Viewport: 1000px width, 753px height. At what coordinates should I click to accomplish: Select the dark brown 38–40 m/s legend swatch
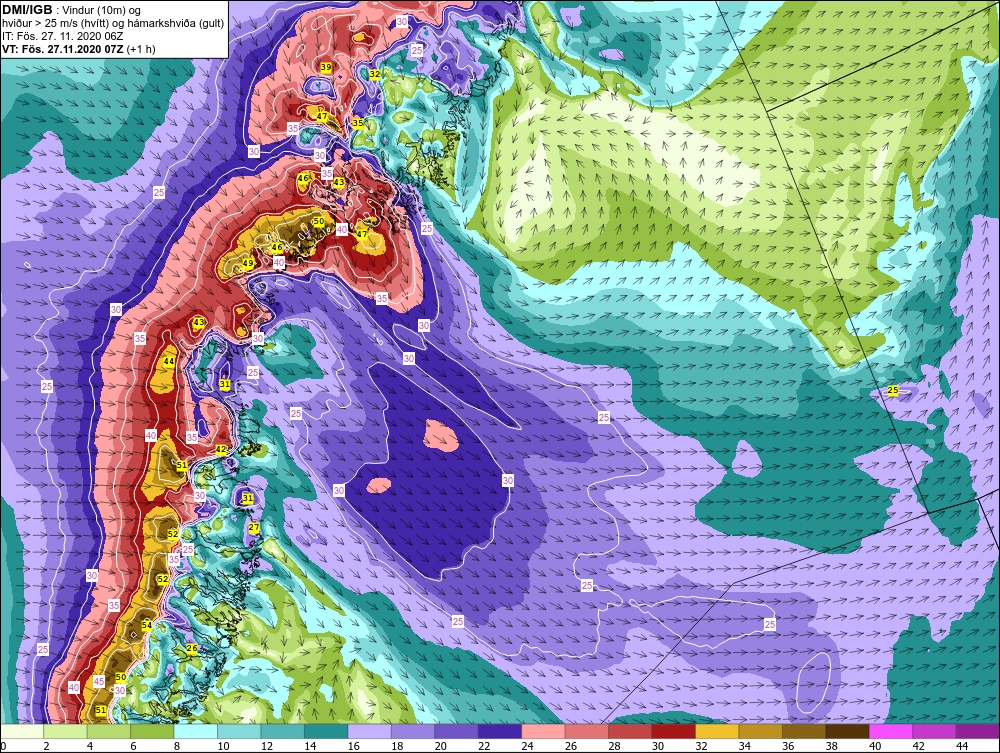(x=848, y=731)
